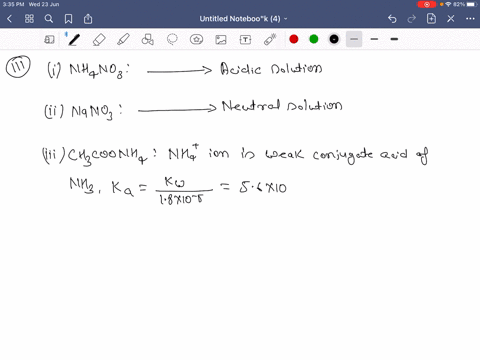
Task: Bookmark the current page
Action: [68, 19]
